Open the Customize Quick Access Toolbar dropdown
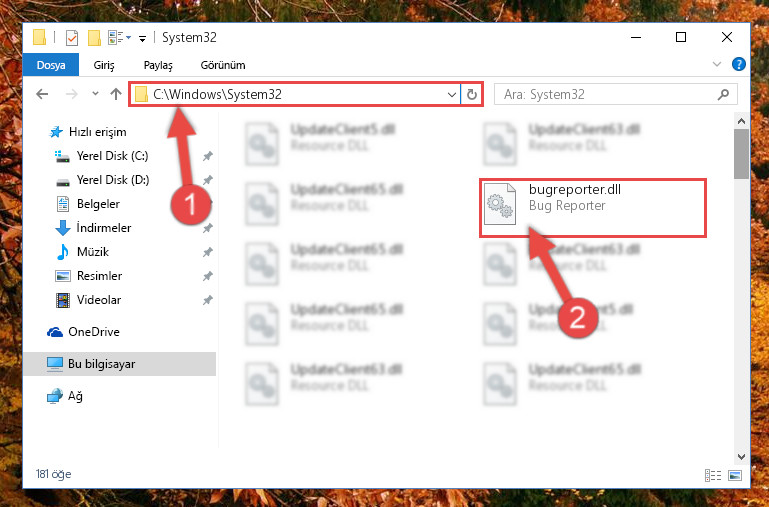 (x=142, y=38)
